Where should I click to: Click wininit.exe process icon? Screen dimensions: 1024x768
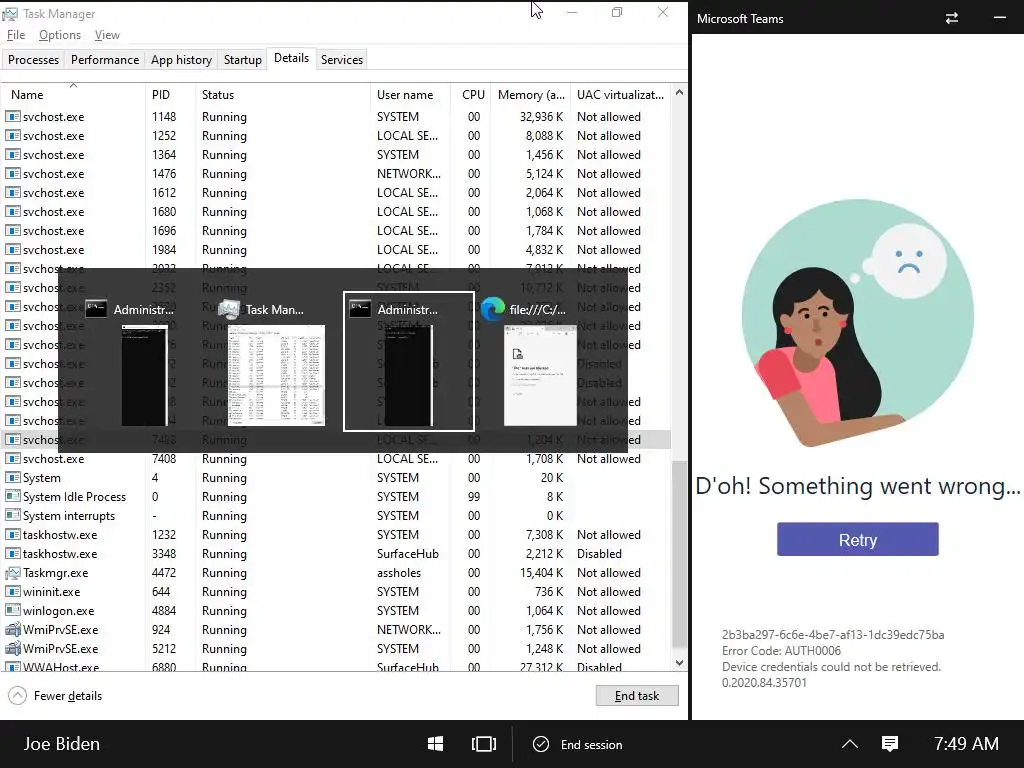pyautogui.click(x=12, y=592)
